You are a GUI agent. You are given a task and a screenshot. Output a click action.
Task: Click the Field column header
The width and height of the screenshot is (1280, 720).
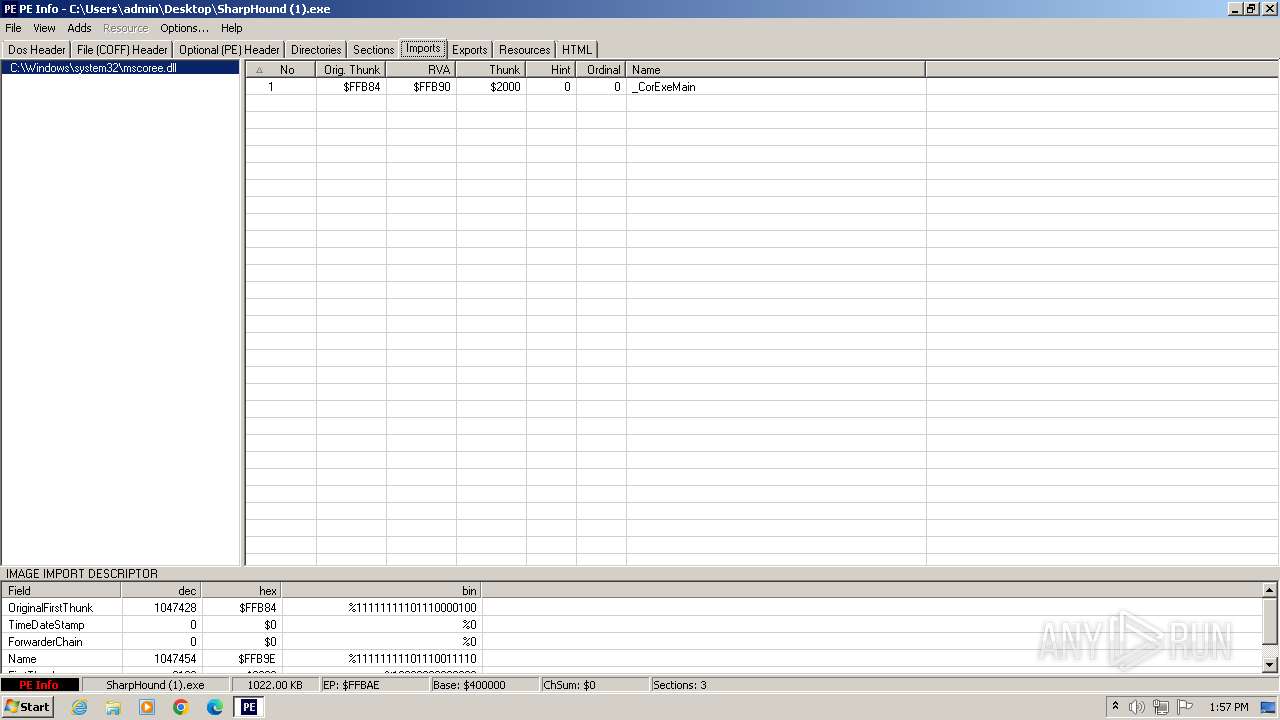click(61, 591)
